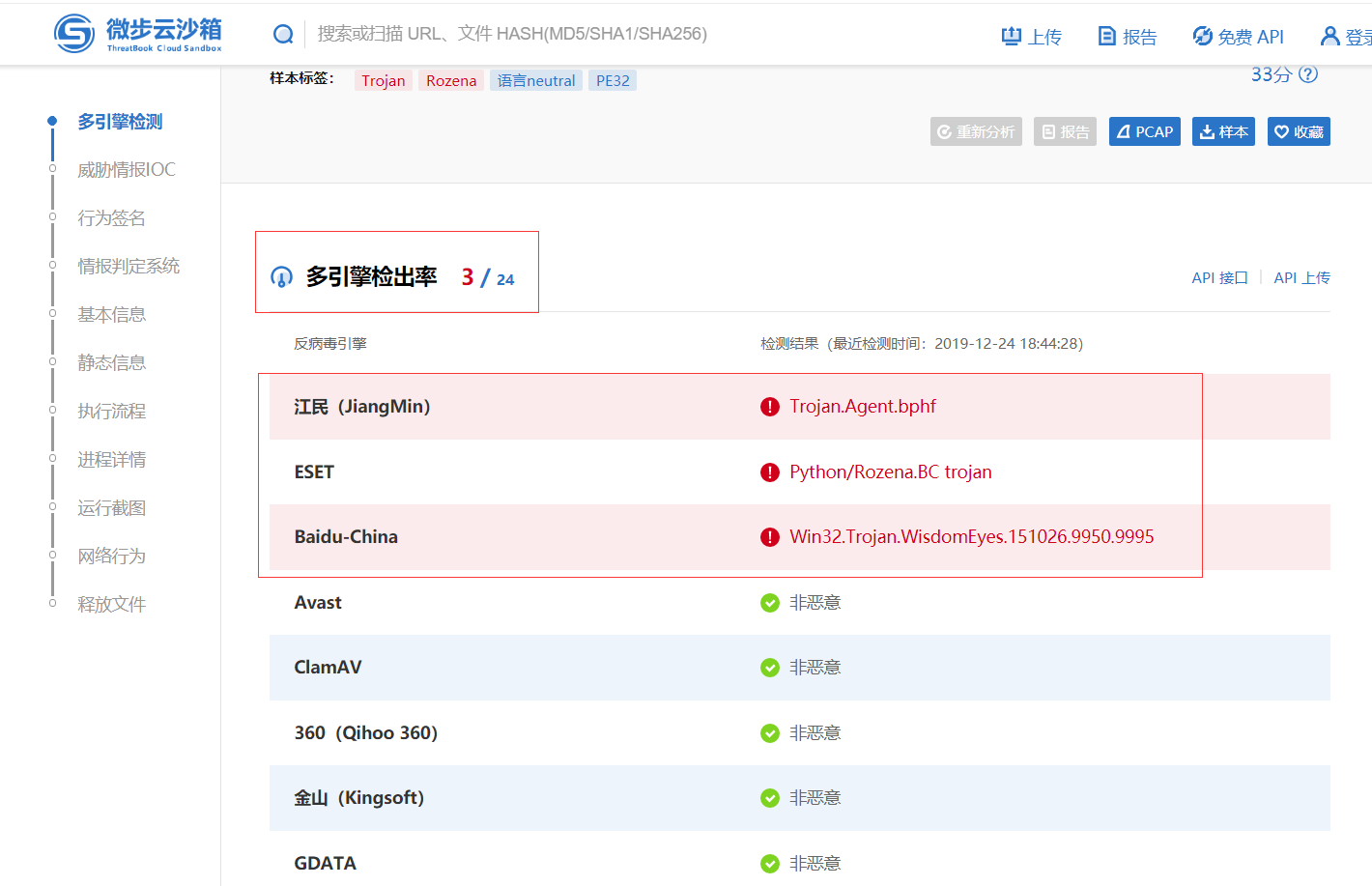Click the green check icon in GDATA row

click(770, 864)
